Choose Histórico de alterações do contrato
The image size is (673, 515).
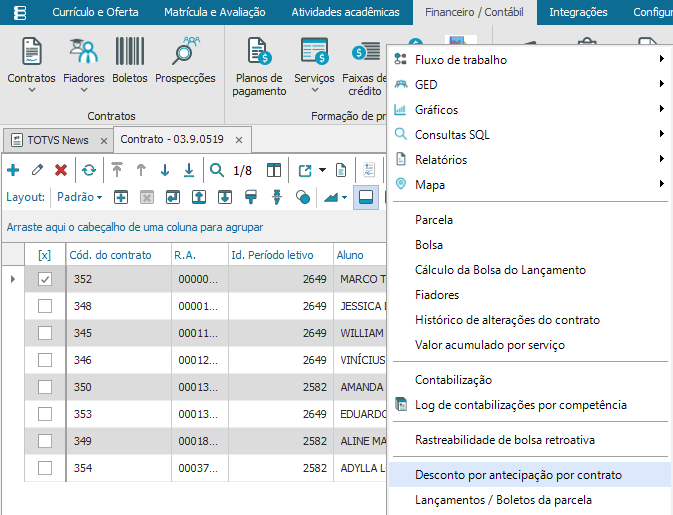pyautogui.click(x=507, y=320)
